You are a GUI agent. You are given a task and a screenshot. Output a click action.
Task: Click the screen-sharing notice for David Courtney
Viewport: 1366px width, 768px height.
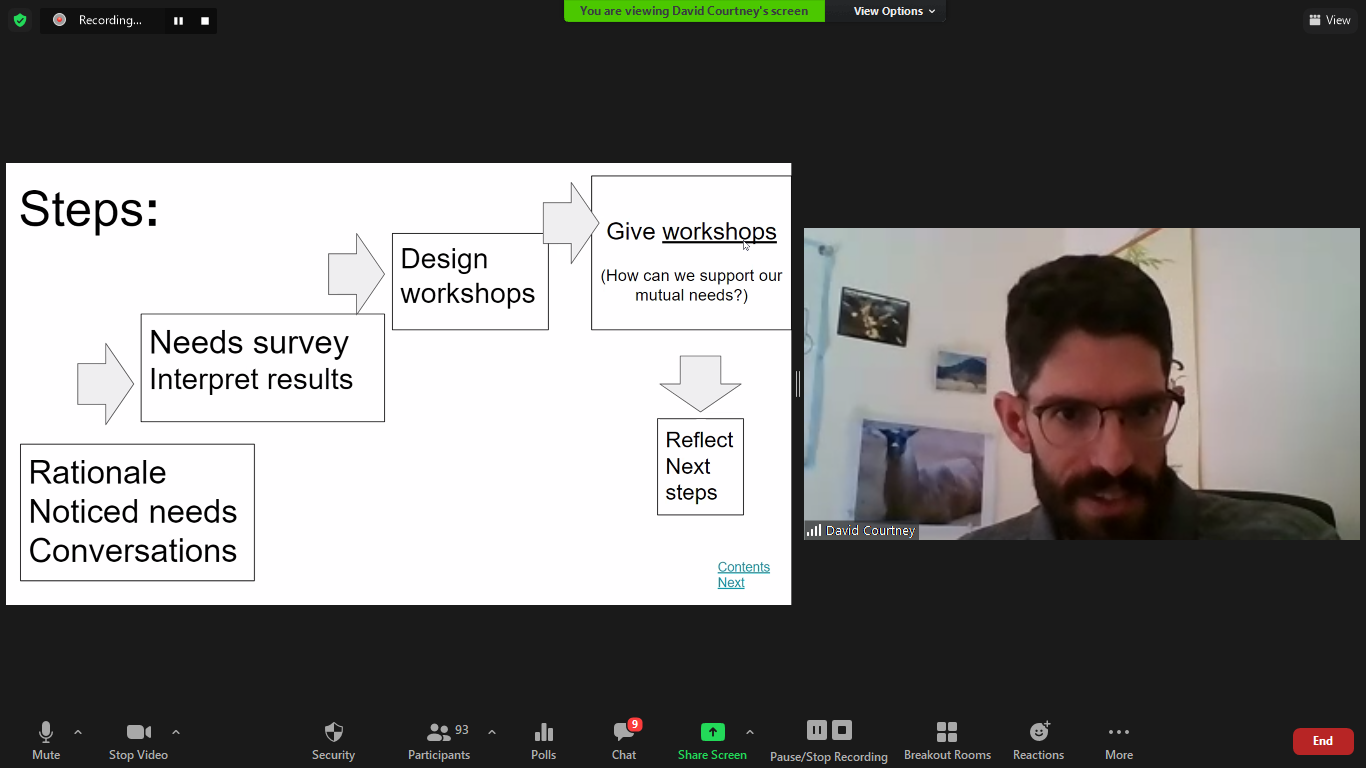694,11
